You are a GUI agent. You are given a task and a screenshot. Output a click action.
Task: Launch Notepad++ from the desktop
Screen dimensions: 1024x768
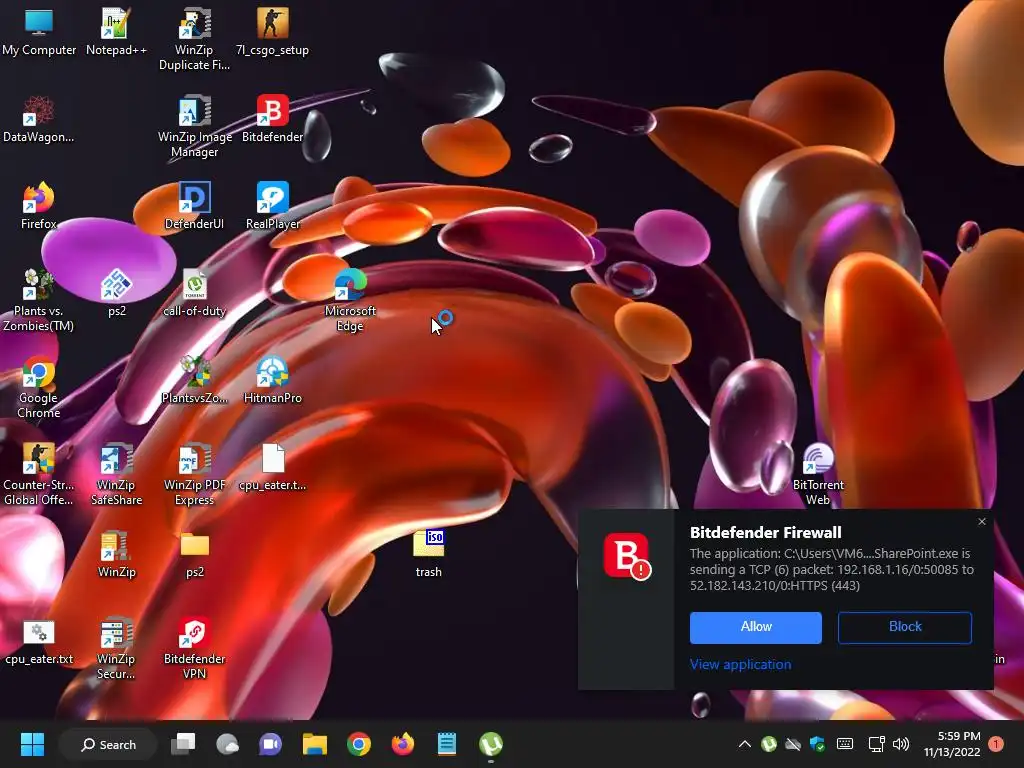point(116,31)
